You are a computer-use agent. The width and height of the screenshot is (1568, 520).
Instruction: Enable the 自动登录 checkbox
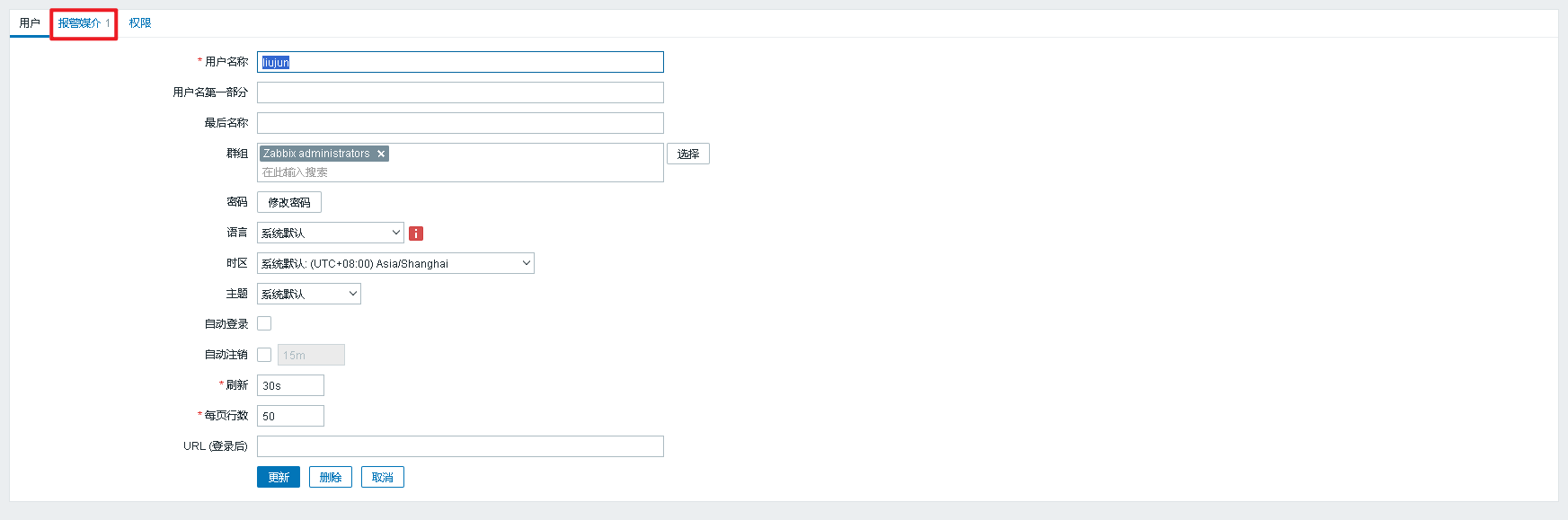pos(264,323)
